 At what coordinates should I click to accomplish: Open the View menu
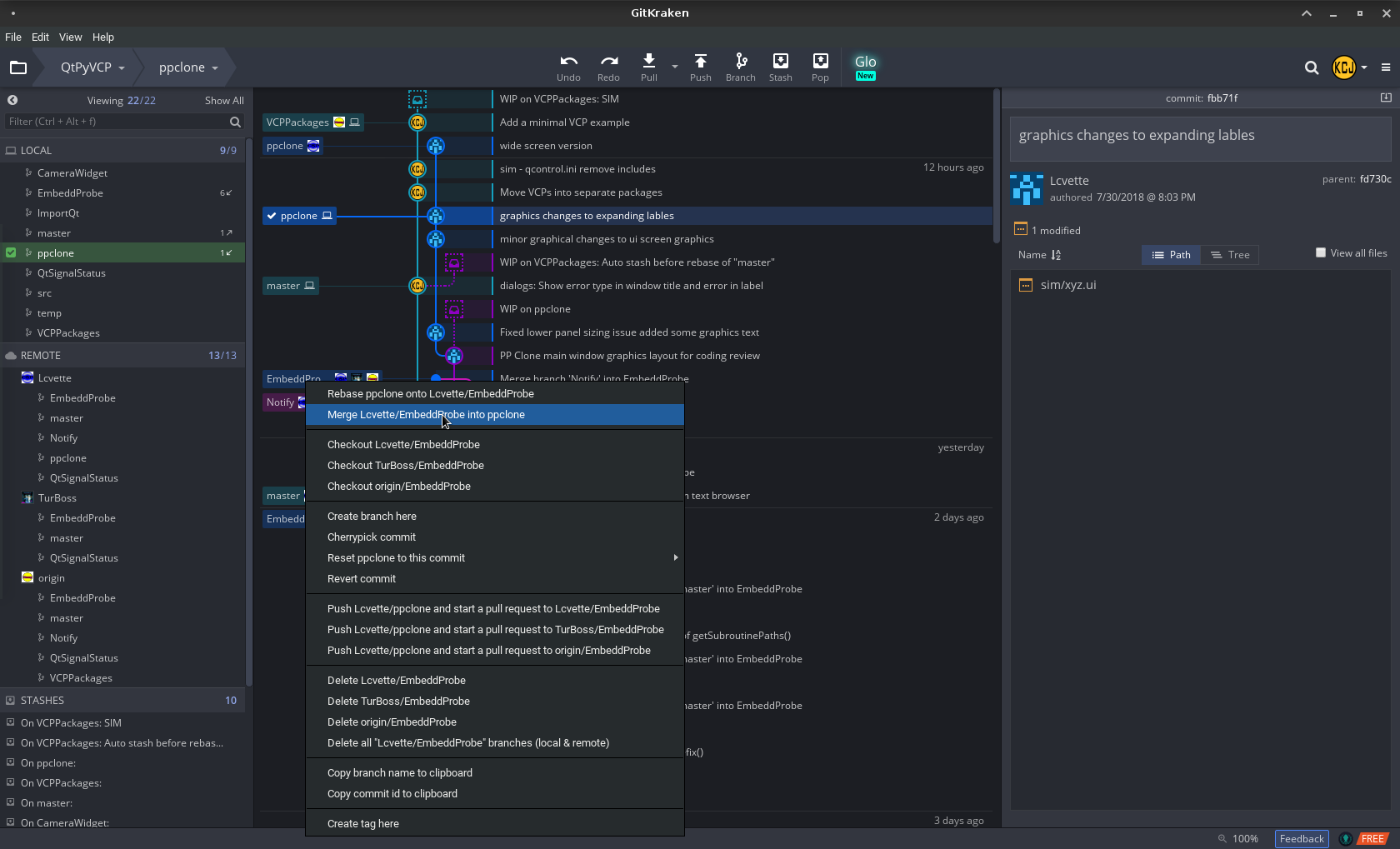tap(70, 37)
